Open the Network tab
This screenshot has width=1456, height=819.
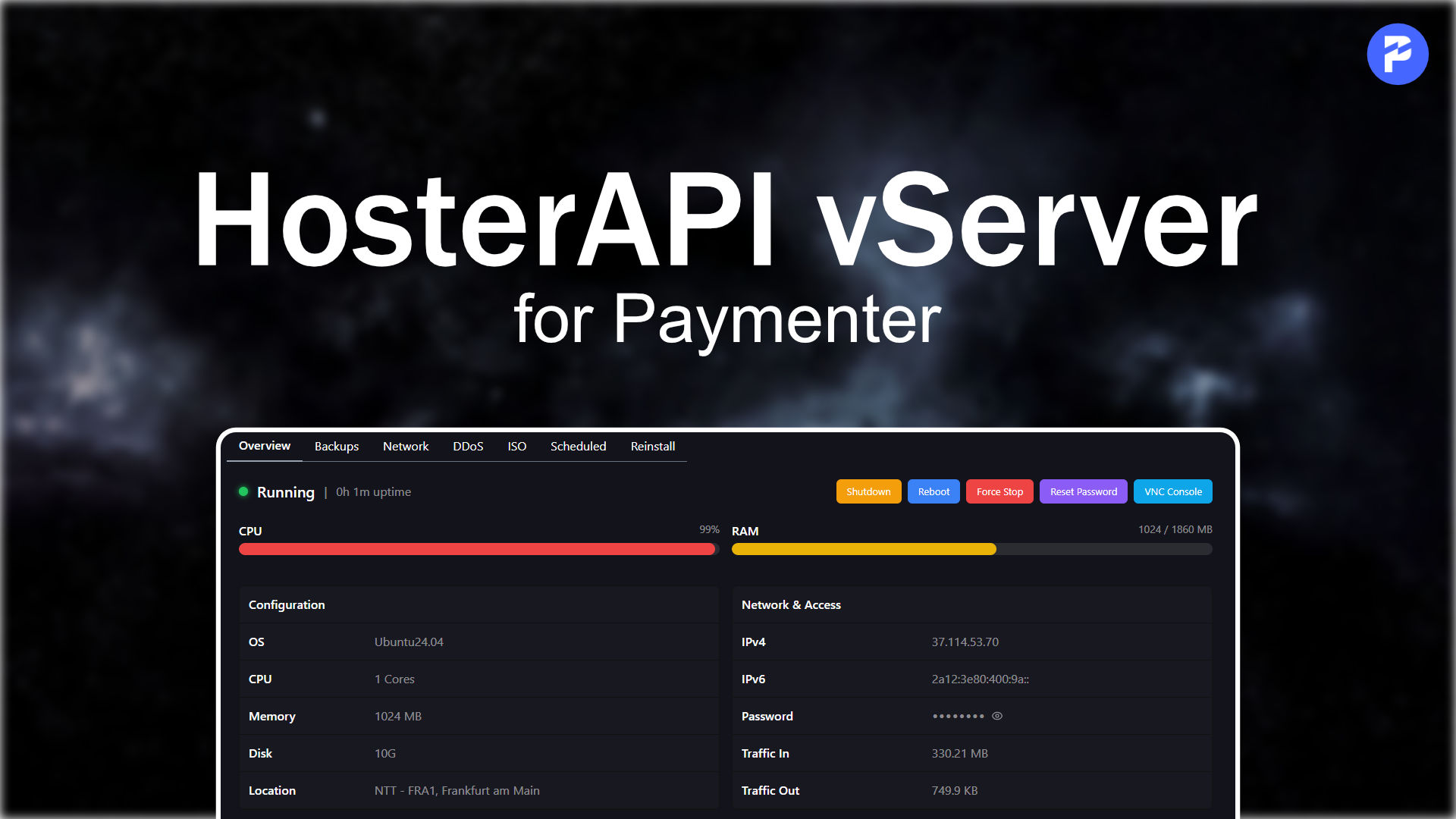[x=406, y=446]
